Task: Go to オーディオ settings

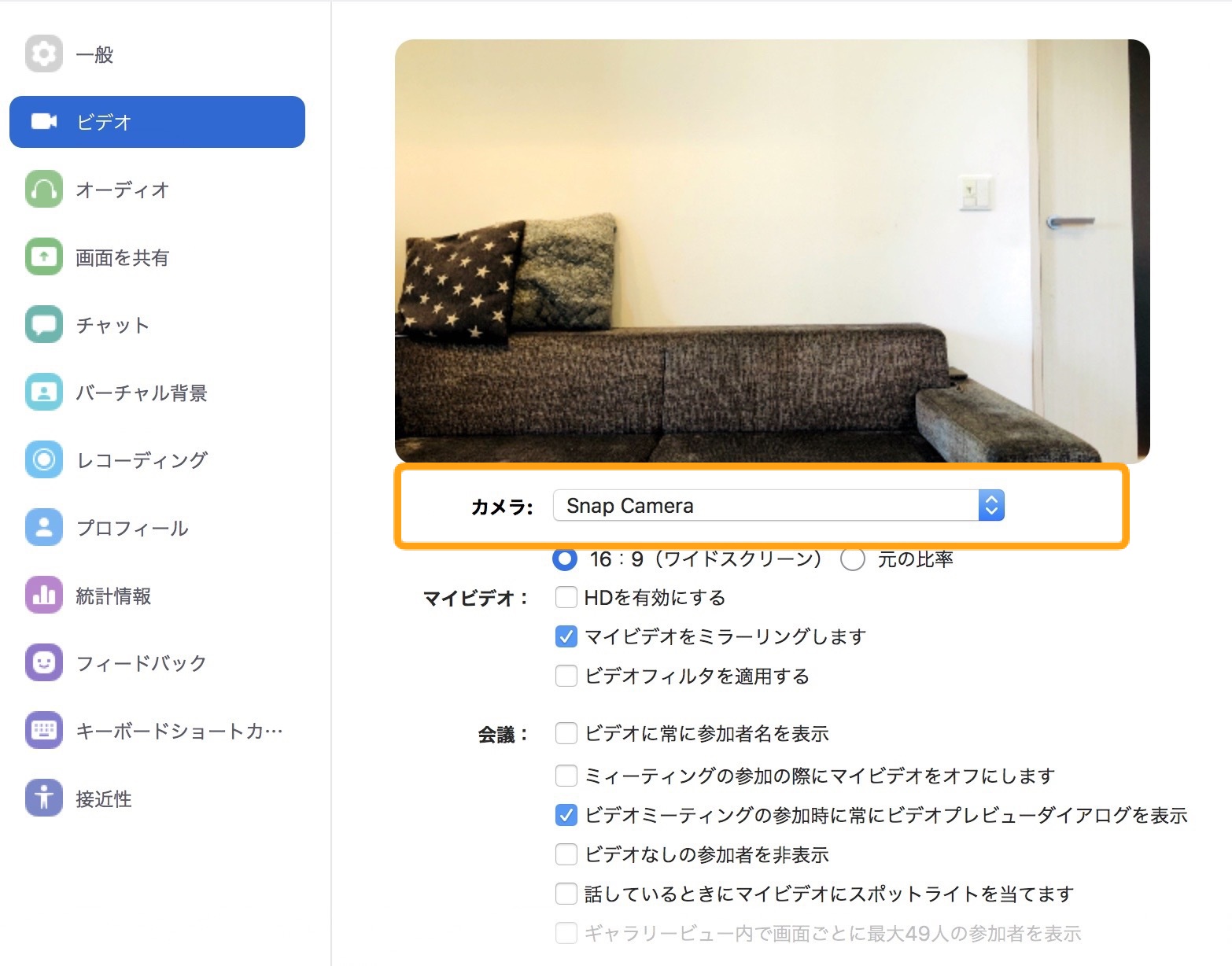Action: (157, 190)
